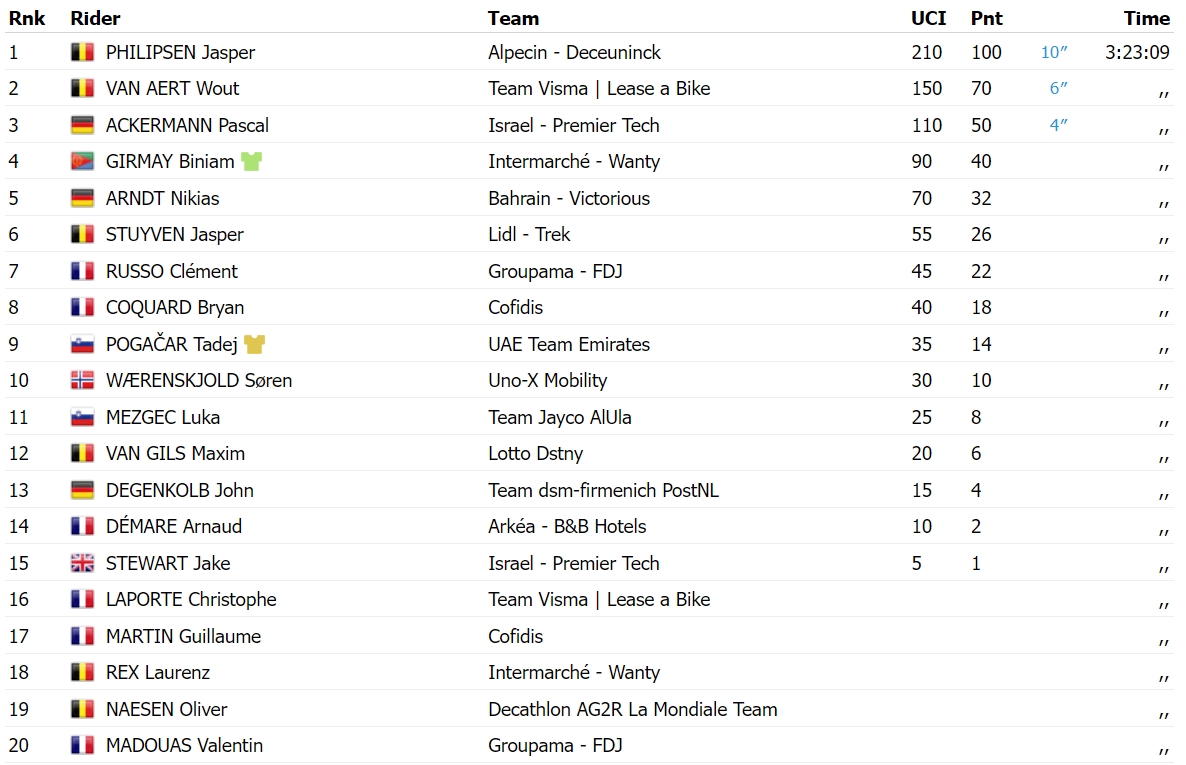
Task: Open the UAE Team Emirates team link
Action: tap(569, 344)
